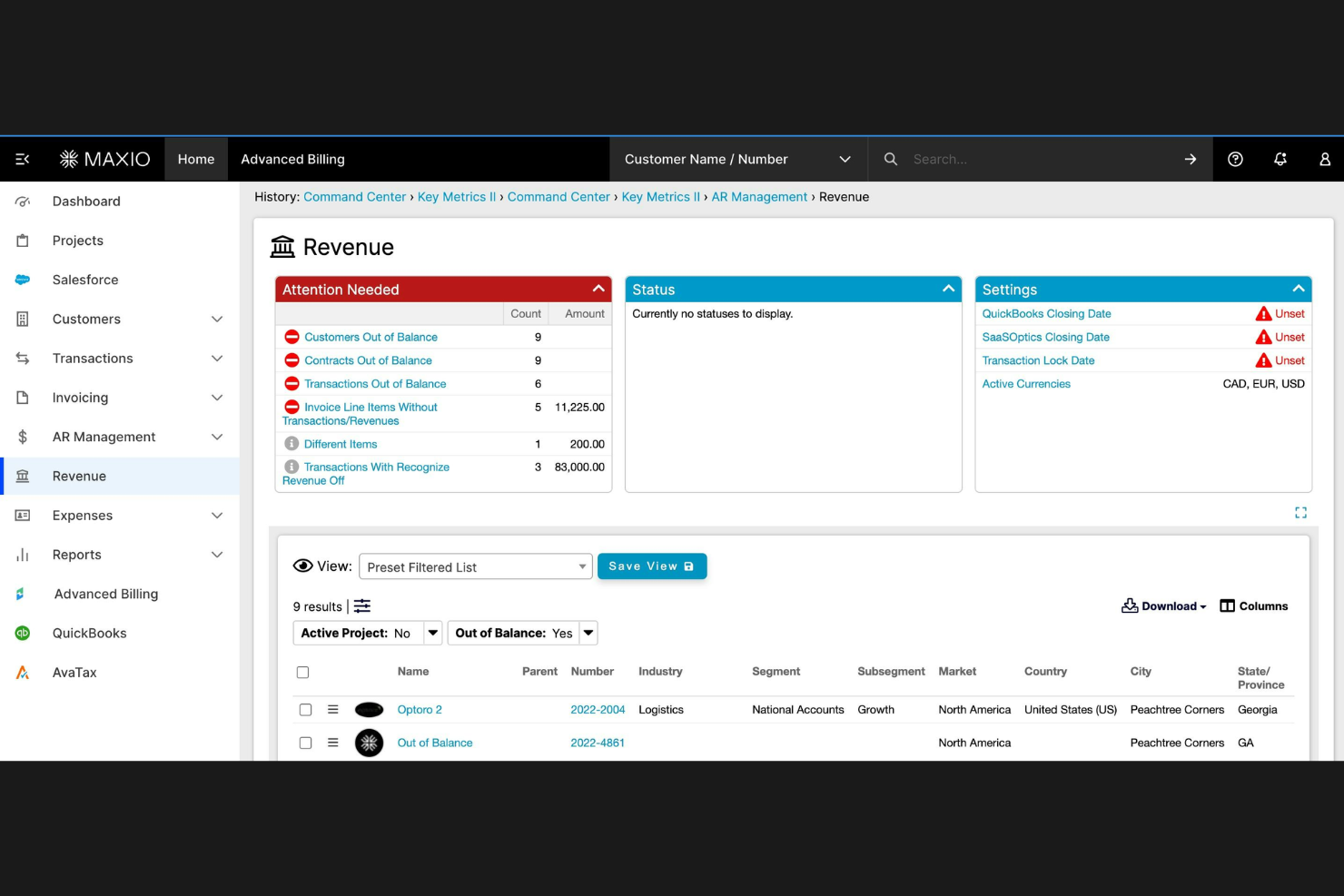Click the View eye icon
Screen dimensions: 1344x896
[x=302, y=566]
